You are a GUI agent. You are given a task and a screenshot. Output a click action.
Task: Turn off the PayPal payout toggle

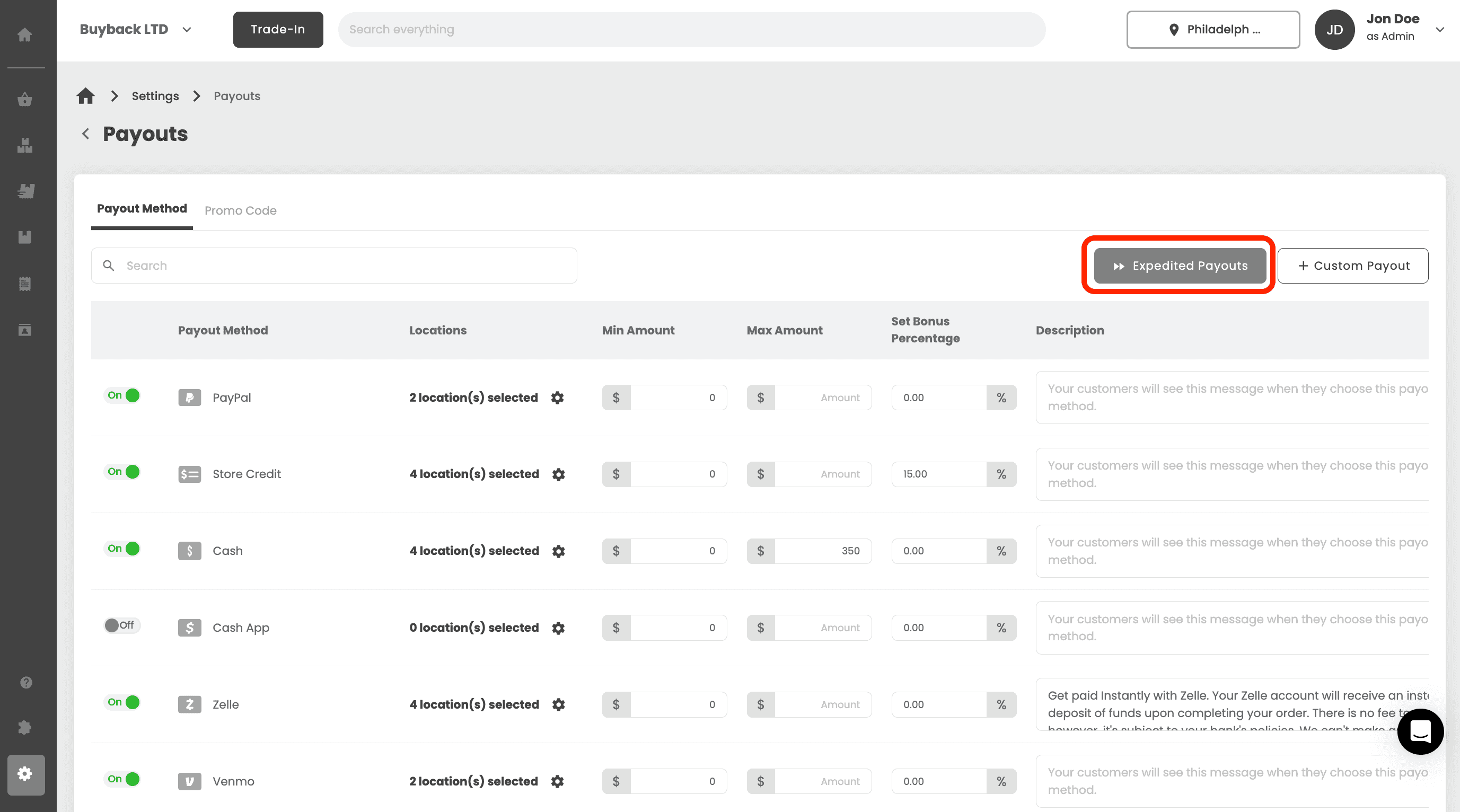[122, 395]
